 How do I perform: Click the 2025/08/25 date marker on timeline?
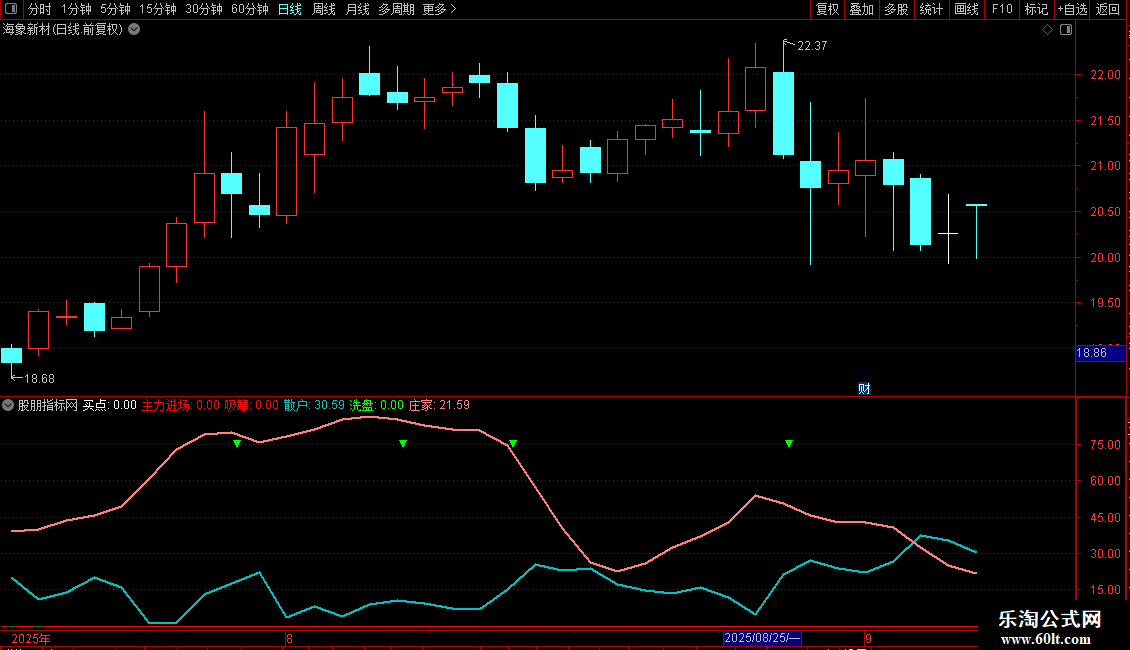coord(762,638)
